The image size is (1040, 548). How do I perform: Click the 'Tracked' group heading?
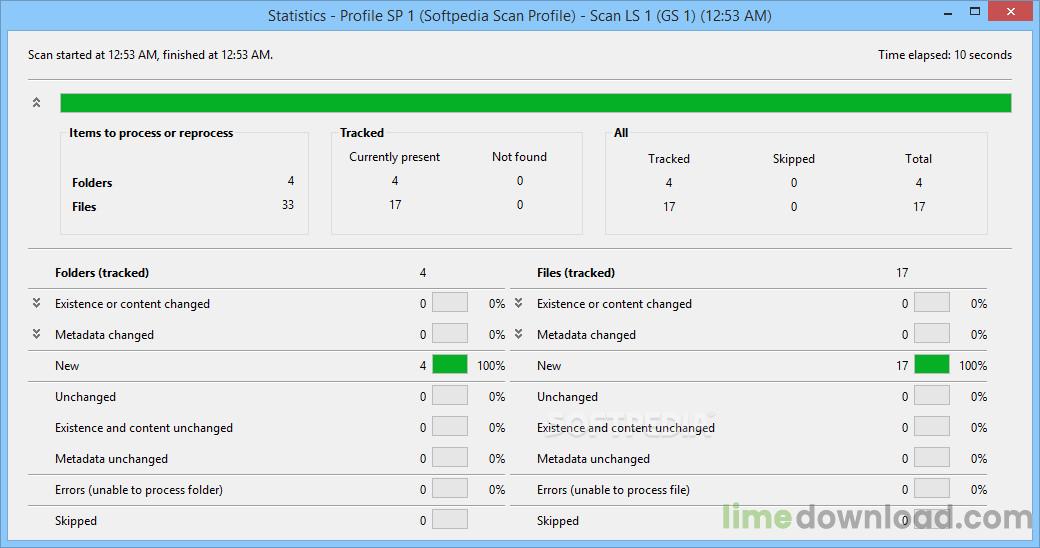tap(362, 133)
